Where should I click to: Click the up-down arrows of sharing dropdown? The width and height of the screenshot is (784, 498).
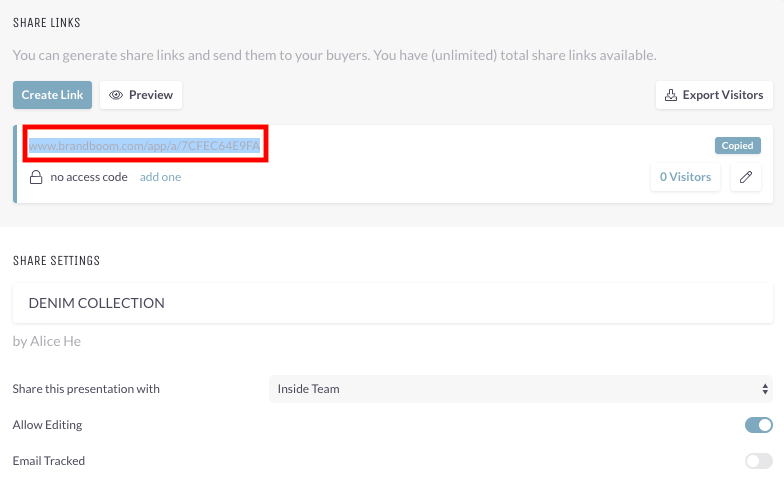click(x=765, y=389)
